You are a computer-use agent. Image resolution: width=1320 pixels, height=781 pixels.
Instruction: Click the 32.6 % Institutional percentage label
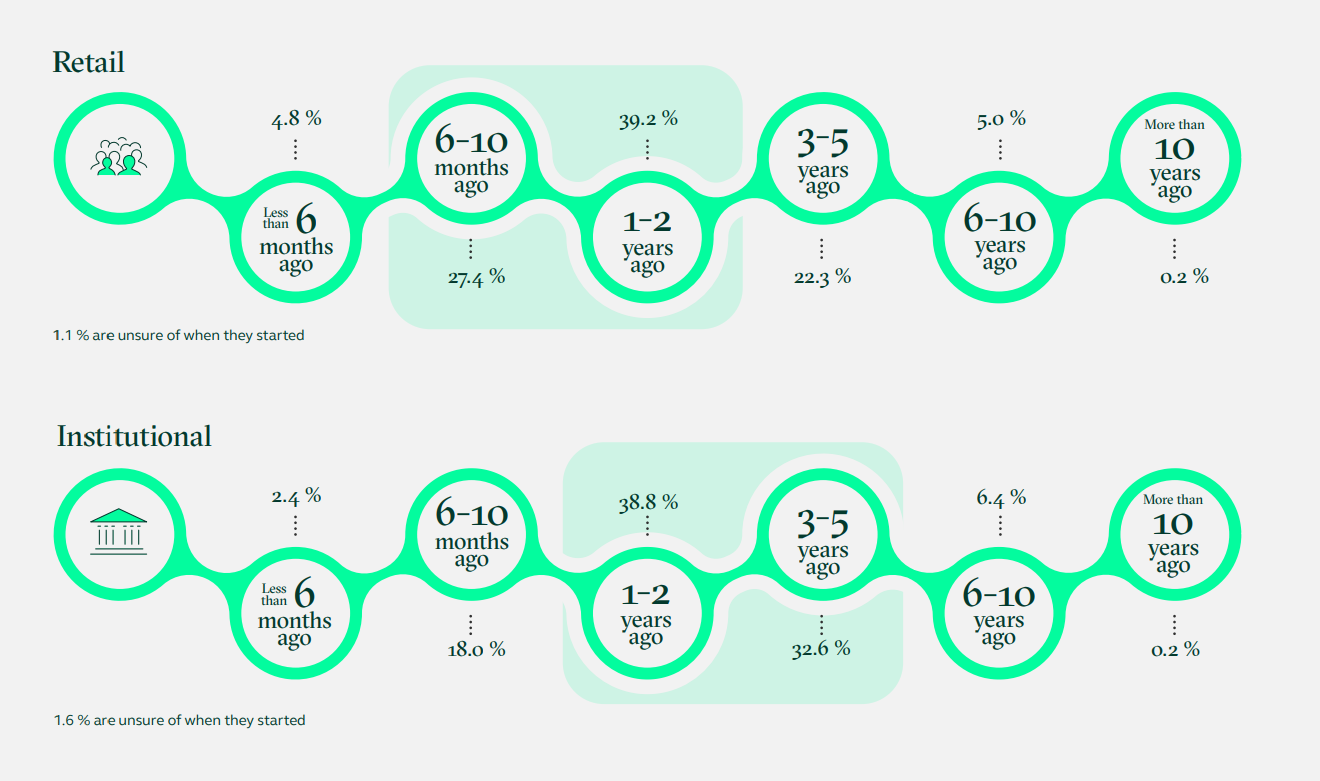(x=821, y=648)
